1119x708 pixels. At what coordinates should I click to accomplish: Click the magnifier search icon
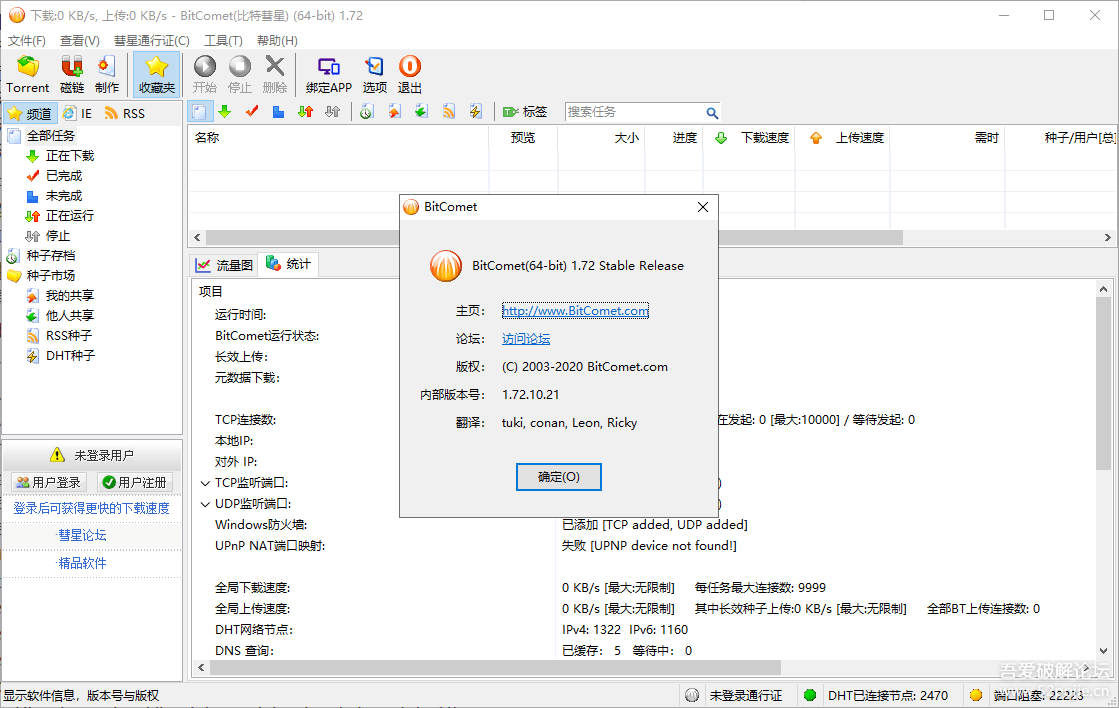point(712,113)
